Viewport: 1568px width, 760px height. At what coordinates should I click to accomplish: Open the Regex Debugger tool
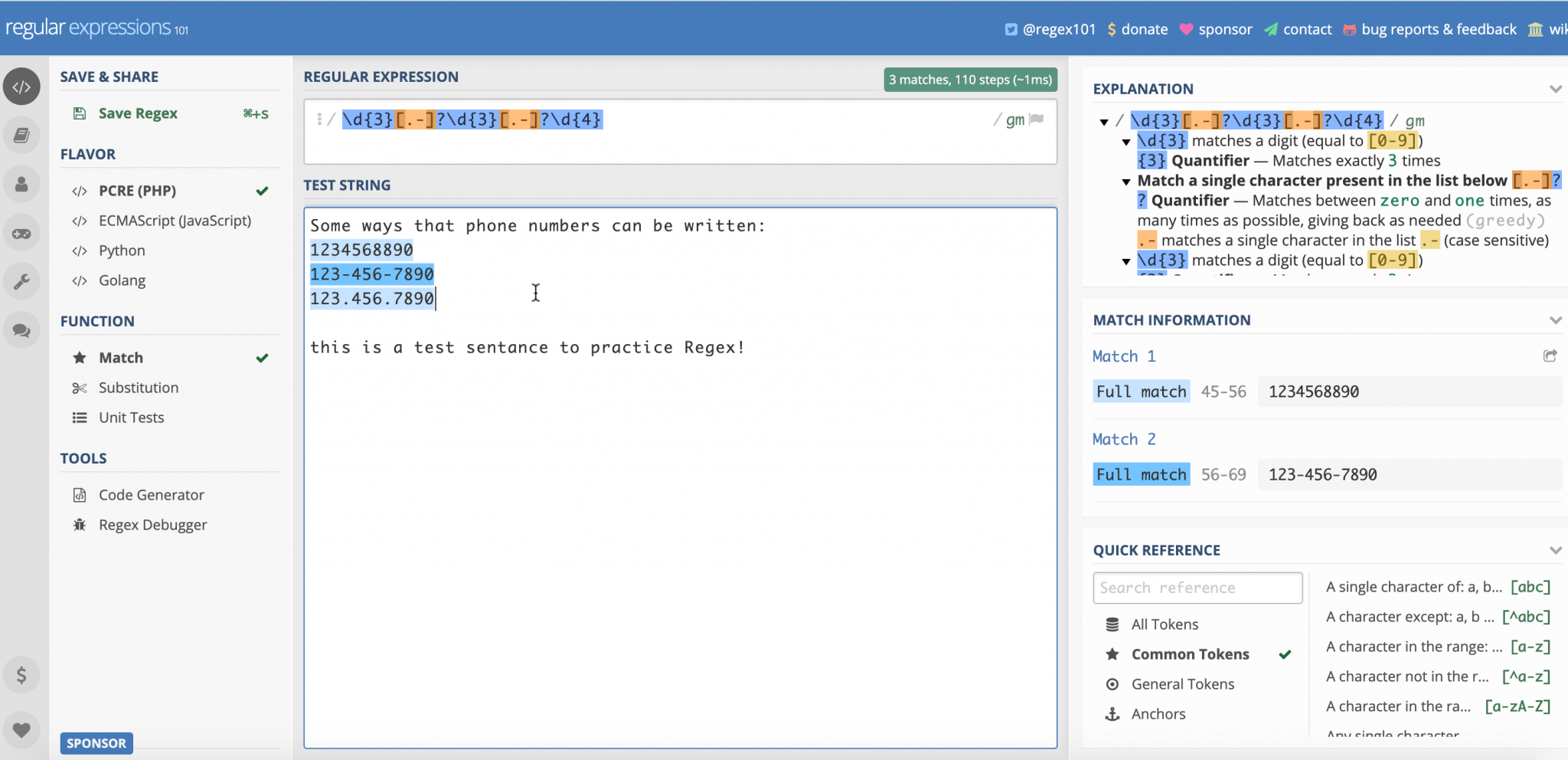[152, 524]
